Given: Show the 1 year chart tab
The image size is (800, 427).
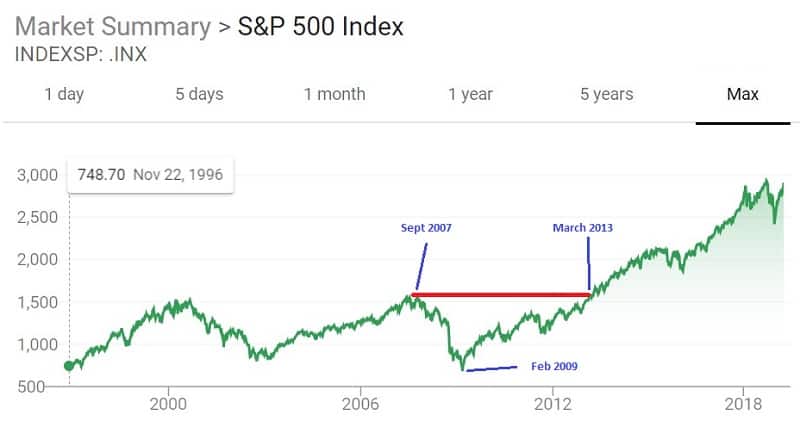Looking at the screenshot, I should 470,95.
